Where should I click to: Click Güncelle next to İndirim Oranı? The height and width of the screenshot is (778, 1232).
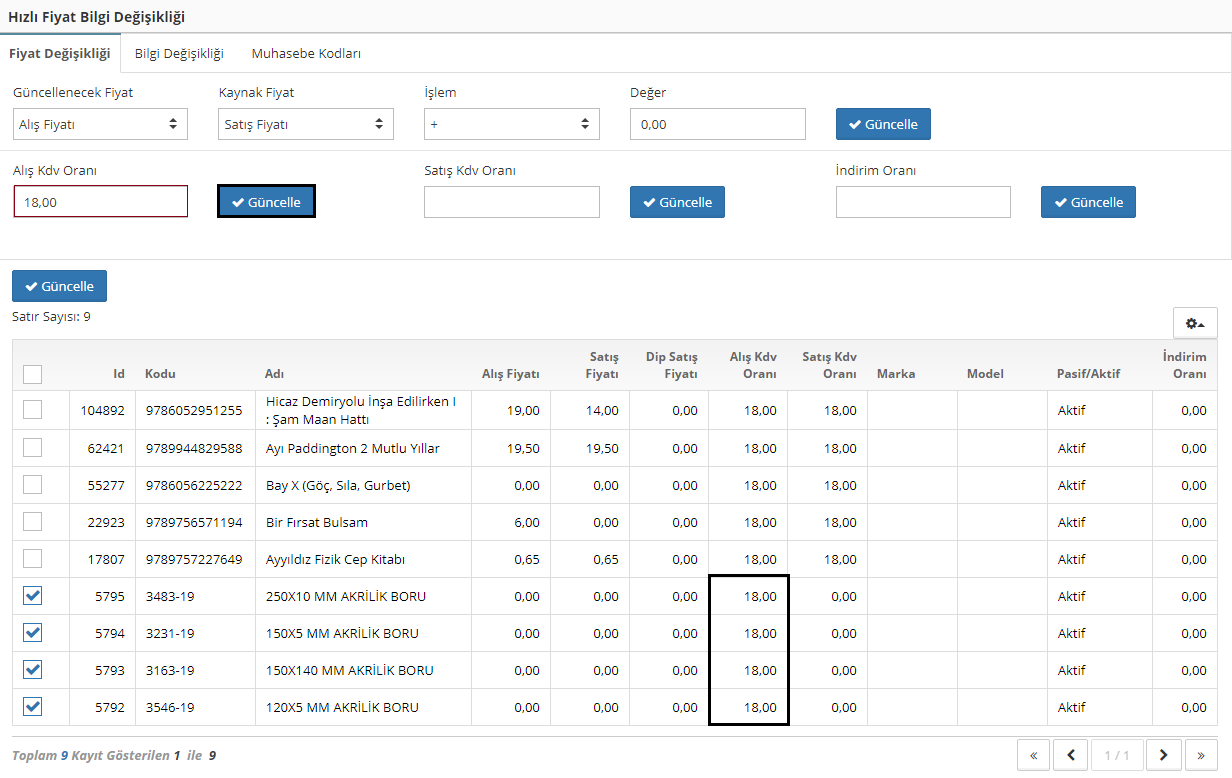click(1088, 202)
